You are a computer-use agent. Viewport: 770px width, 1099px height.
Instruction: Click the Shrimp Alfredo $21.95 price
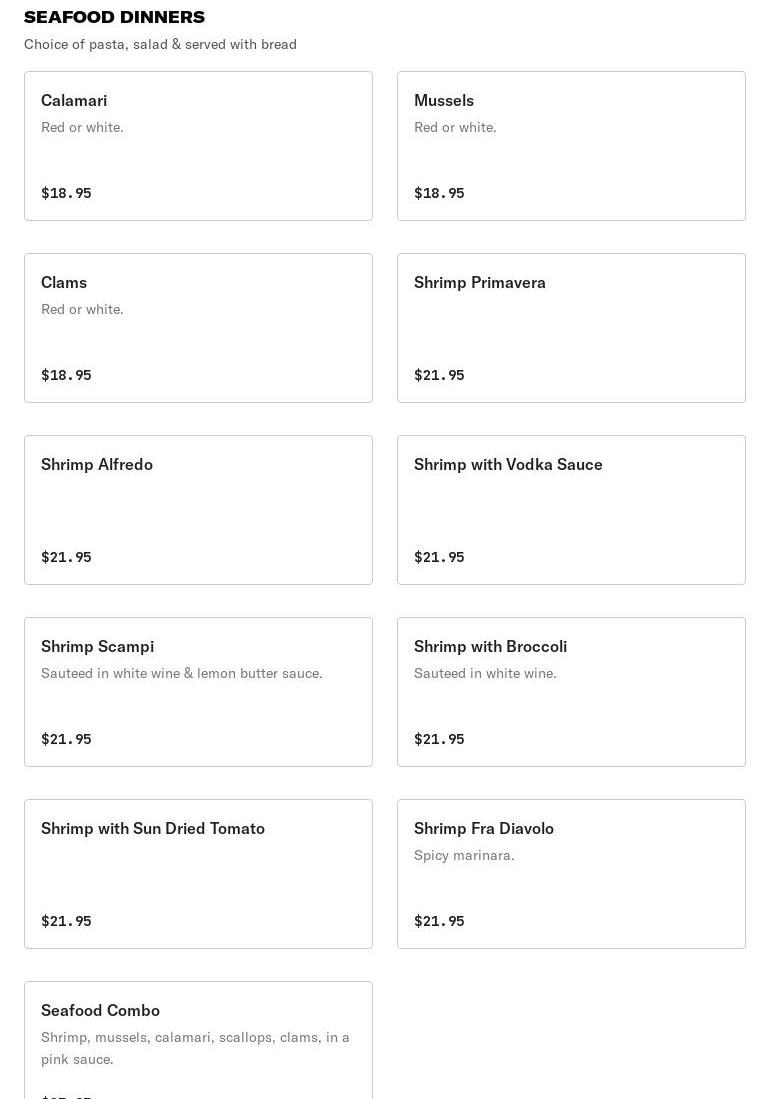tap(67, 557)
